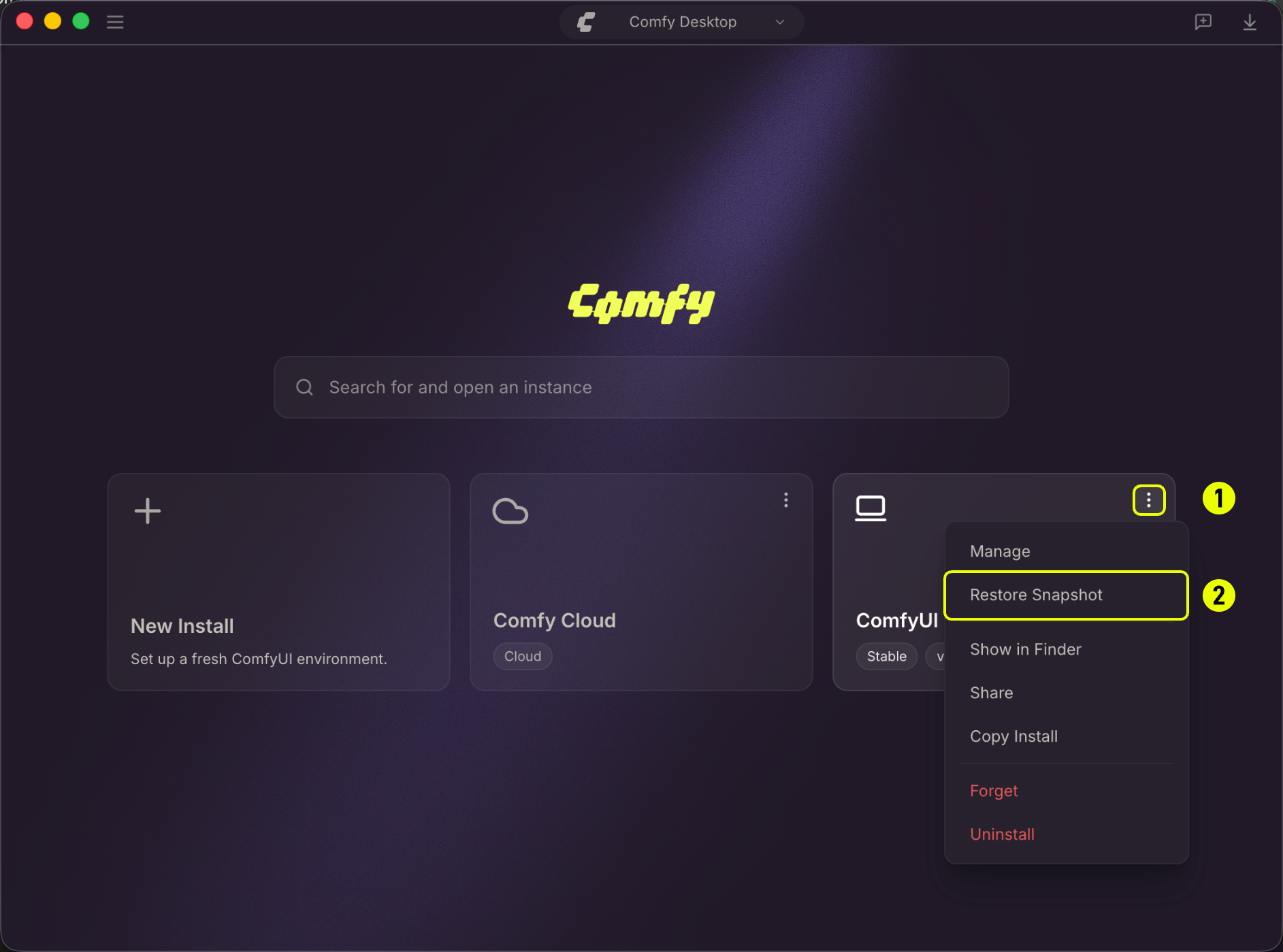Select Show in Finder option

(x=1067, y=649)
